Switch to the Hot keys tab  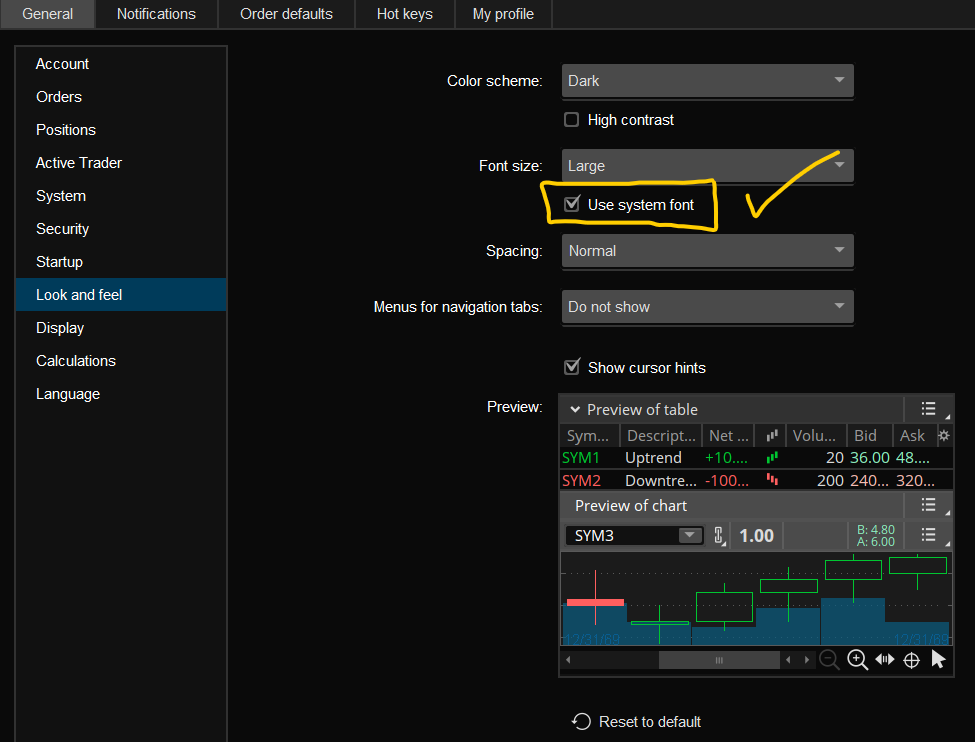[x=405, y=14]
